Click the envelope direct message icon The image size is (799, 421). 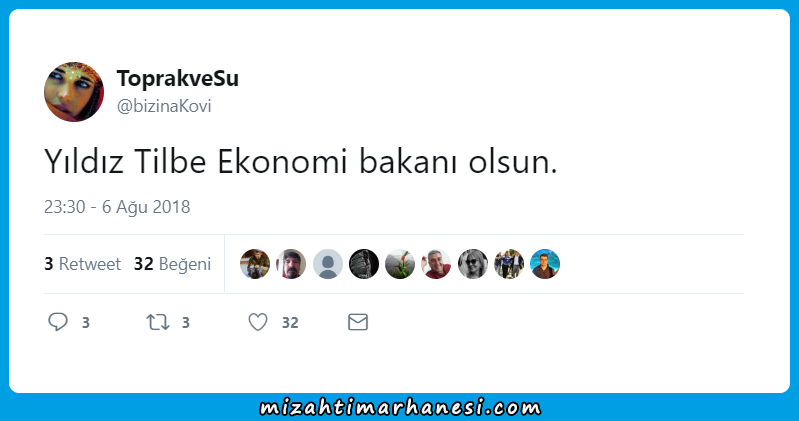[358, 322]
